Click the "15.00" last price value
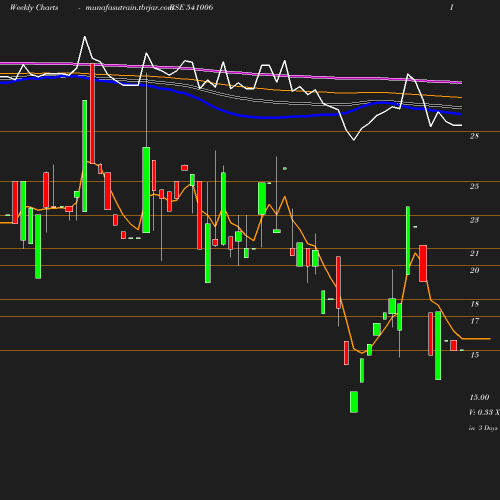The image size is (500, 500). point(479,397)
